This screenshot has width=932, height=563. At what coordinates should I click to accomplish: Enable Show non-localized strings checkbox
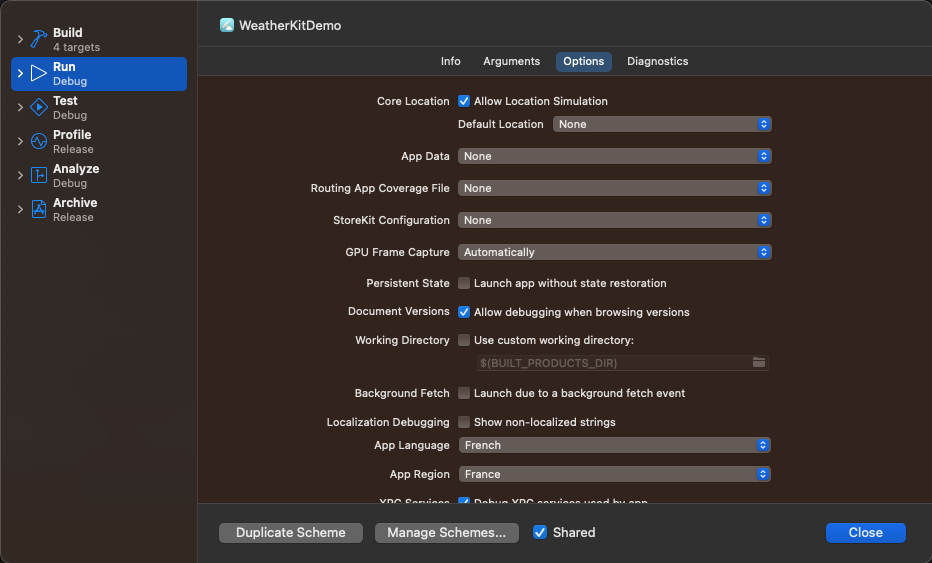coord(464,422)
